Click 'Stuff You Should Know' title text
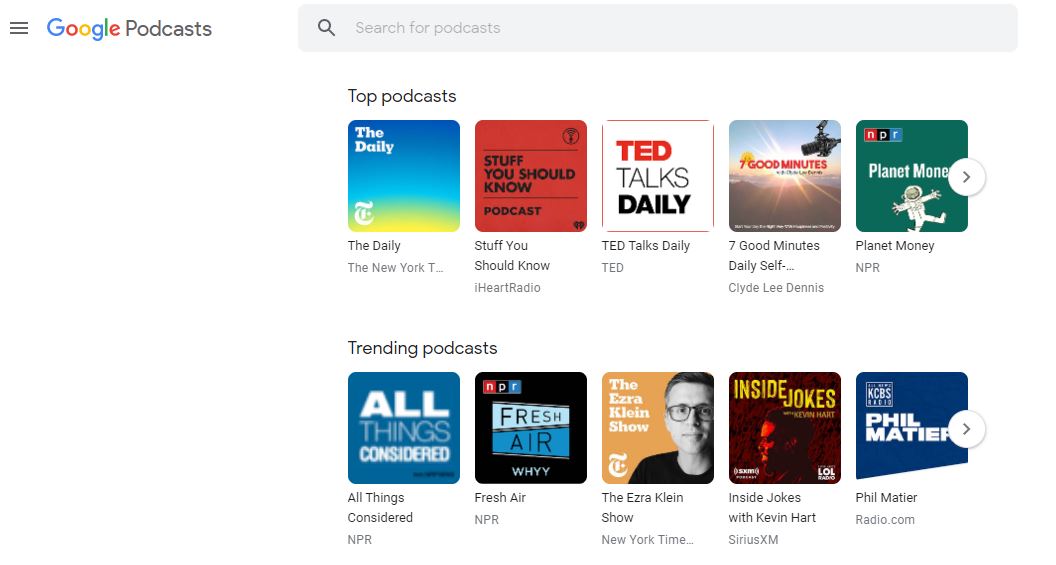Screen dimensions: 1056x565 tap(512, 256)
